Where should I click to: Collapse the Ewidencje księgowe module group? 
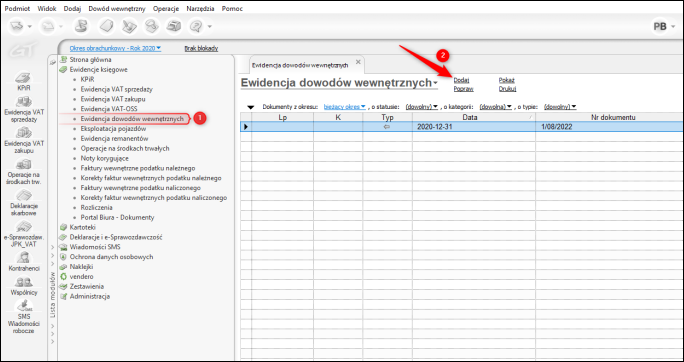coord(99,69)
